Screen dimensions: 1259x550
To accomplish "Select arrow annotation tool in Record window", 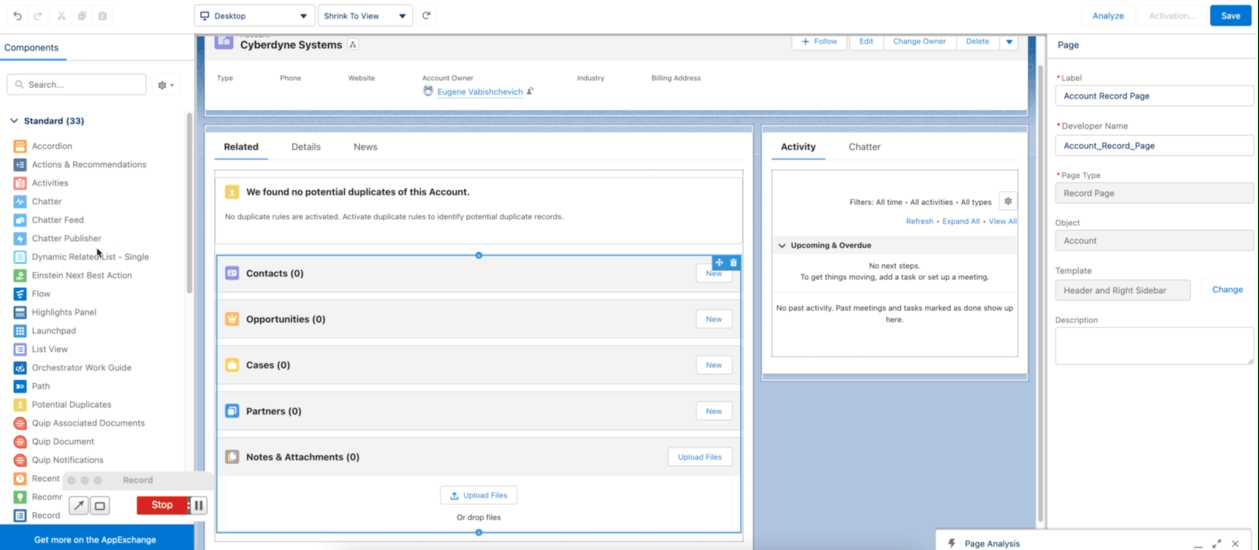I will click(79, 505).
